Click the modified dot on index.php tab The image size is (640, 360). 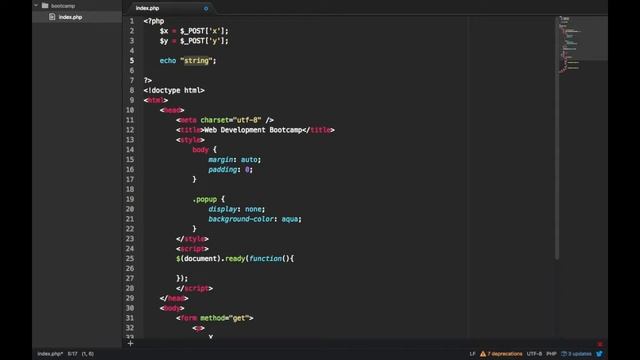[x=206, y=8]
